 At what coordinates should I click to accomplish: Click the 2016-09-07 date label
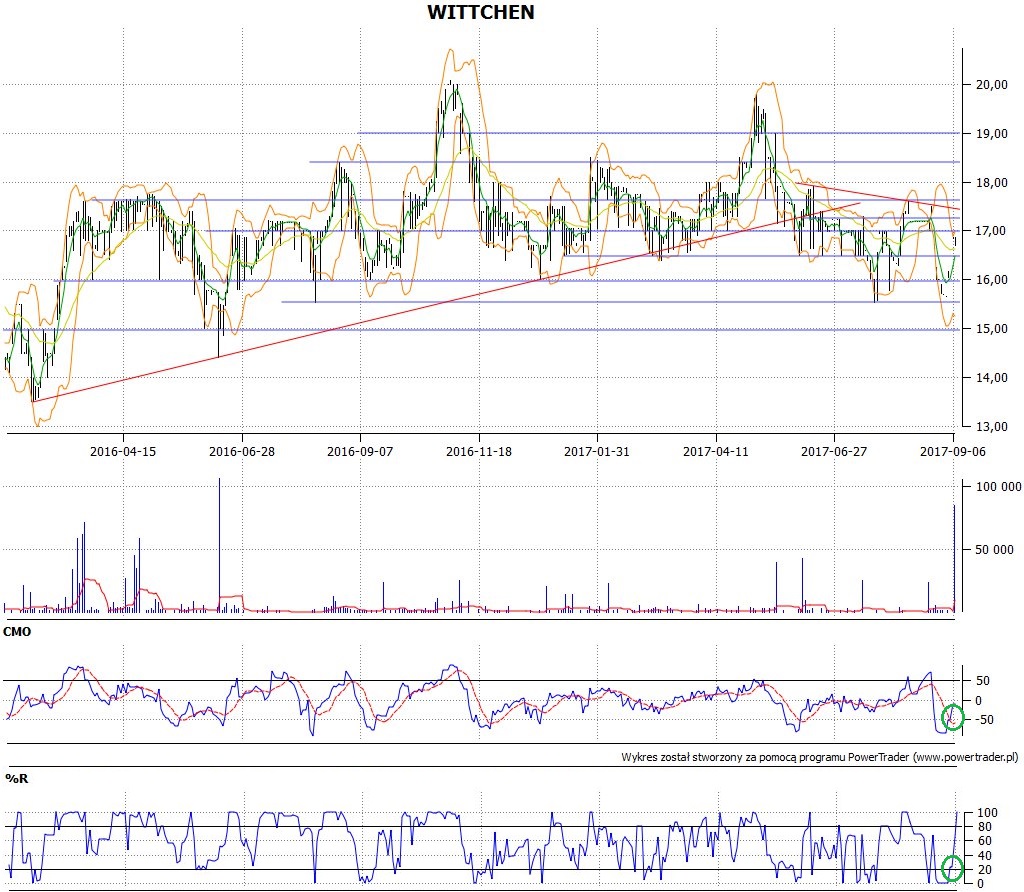360,451
